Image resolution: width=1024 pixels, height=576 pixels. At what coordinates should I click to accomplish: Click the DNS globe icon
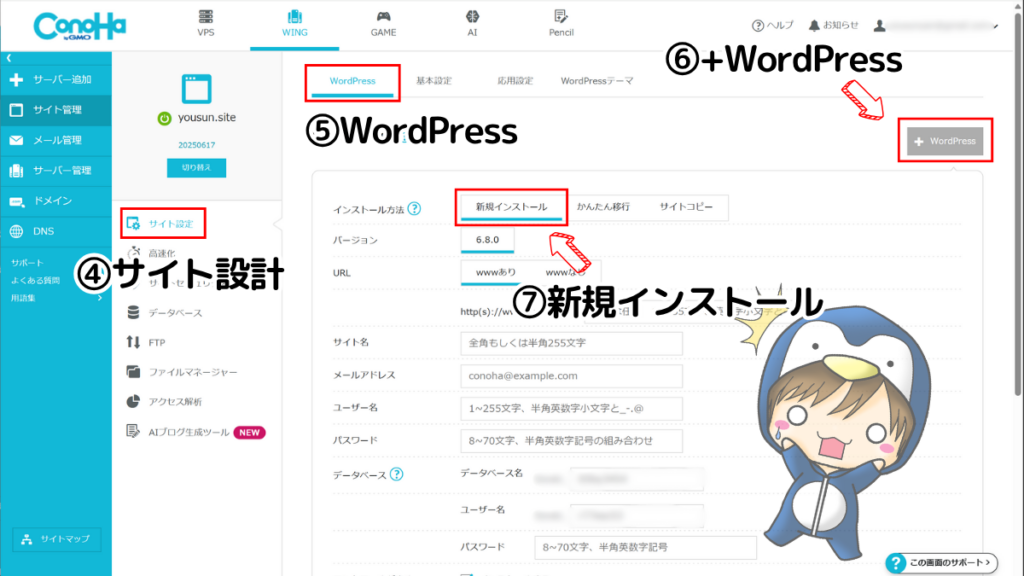coord(16,231)
